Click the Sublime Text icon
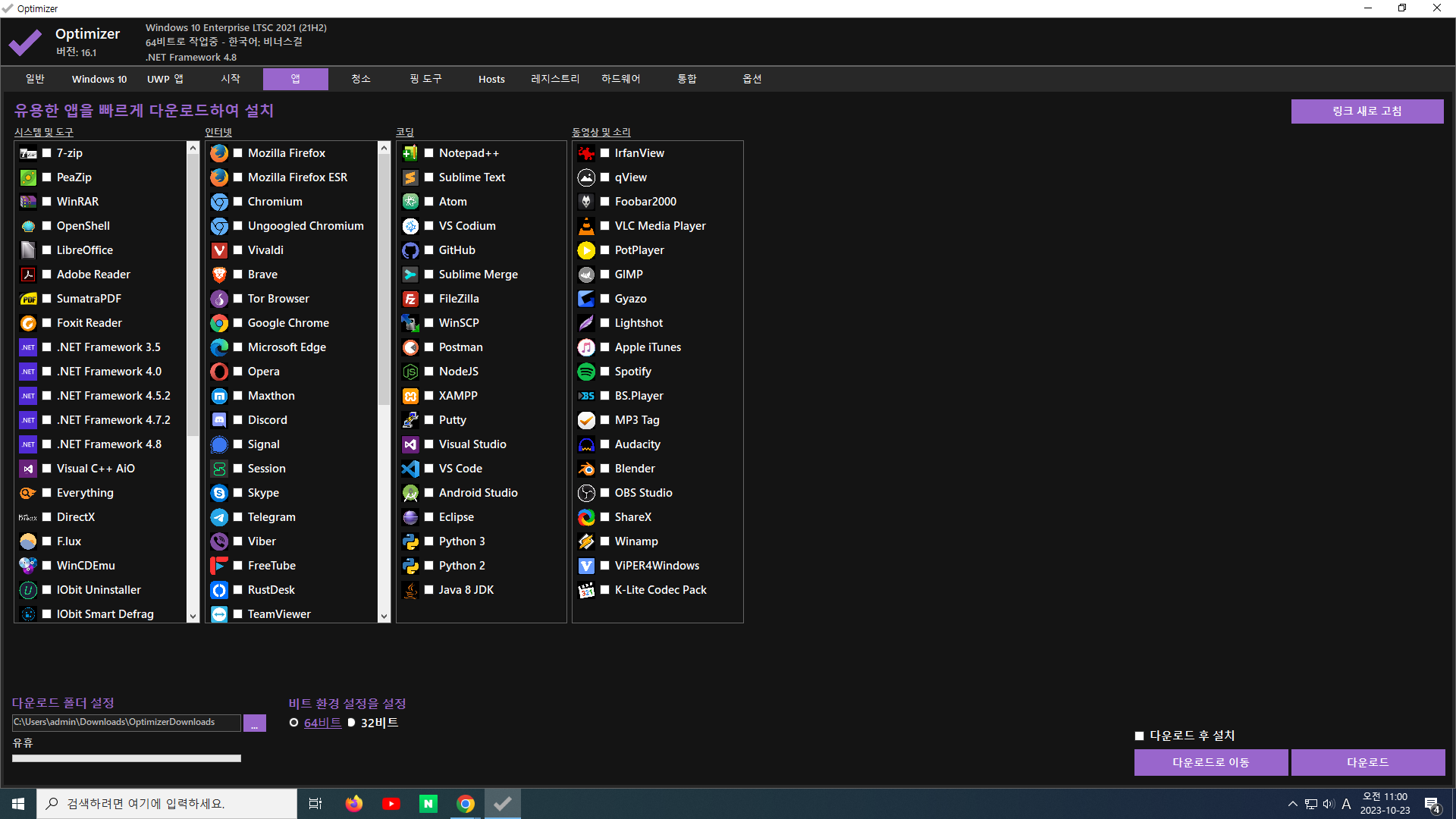The height and width of the screenshot is (819, 1456). click(x=410, y=177)
